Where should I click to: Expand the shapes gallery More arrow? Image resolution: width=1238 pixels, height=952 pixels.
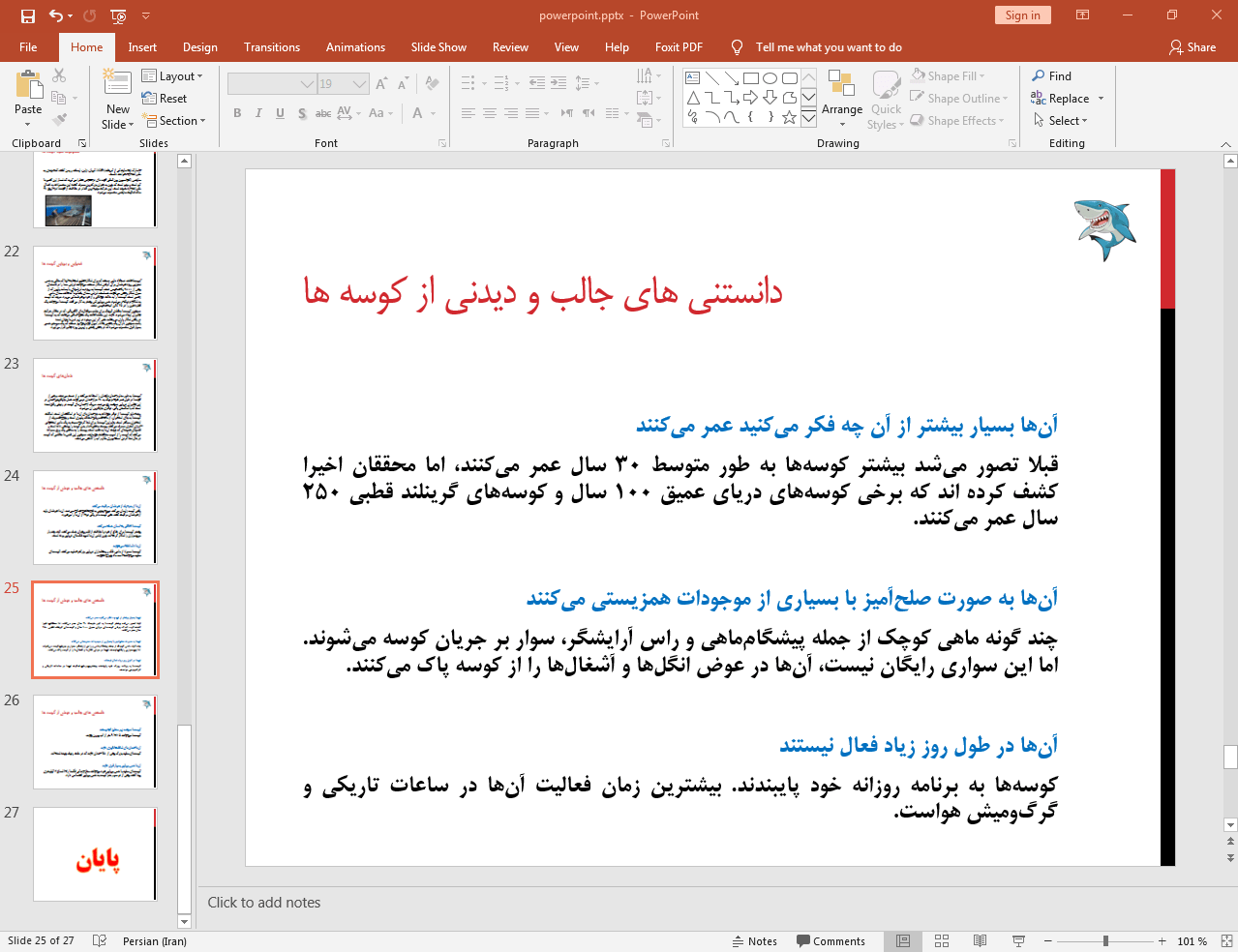coord(809,118)
